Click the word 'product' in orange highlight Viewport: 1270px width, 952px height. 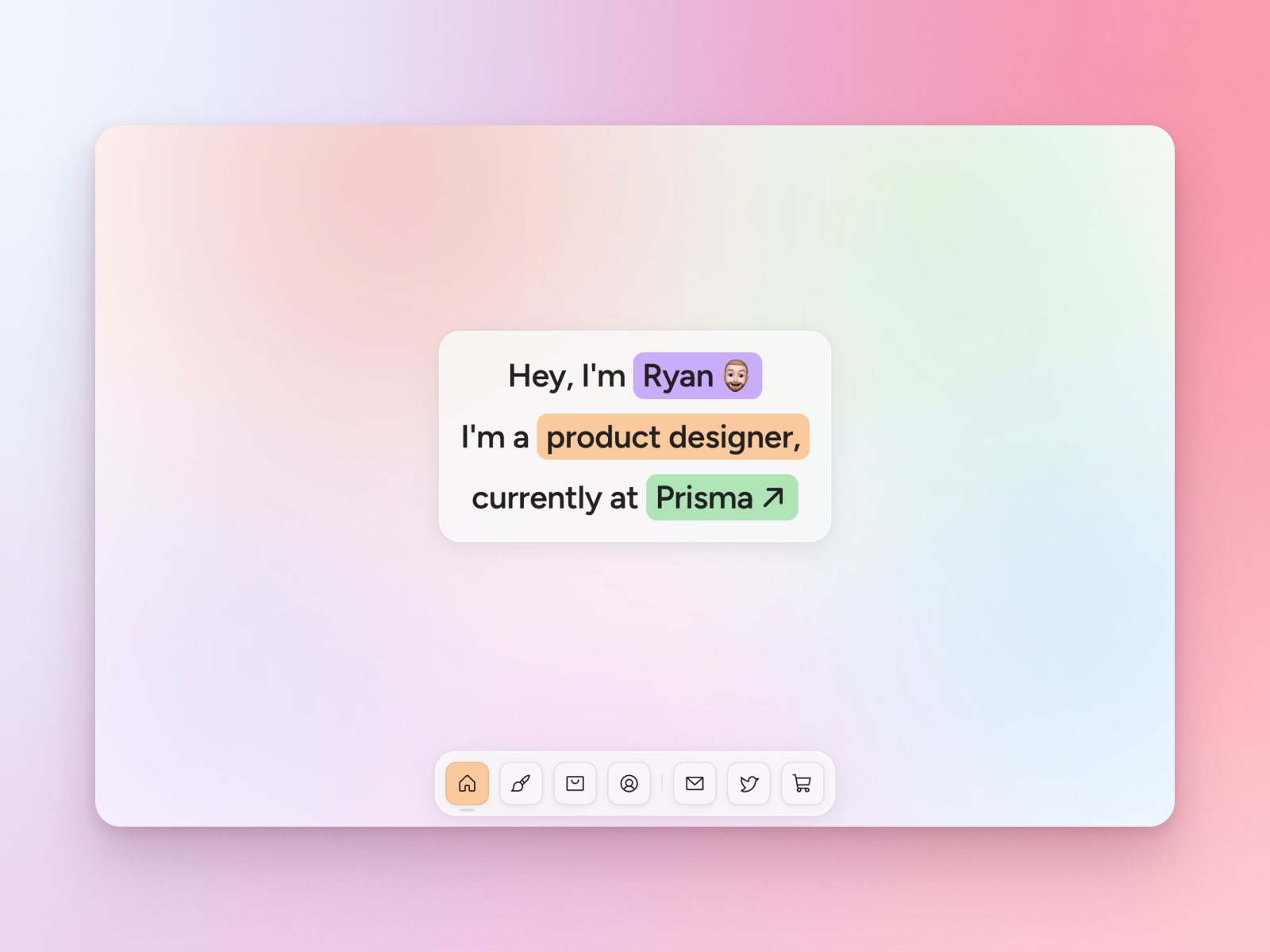[603, 437]
